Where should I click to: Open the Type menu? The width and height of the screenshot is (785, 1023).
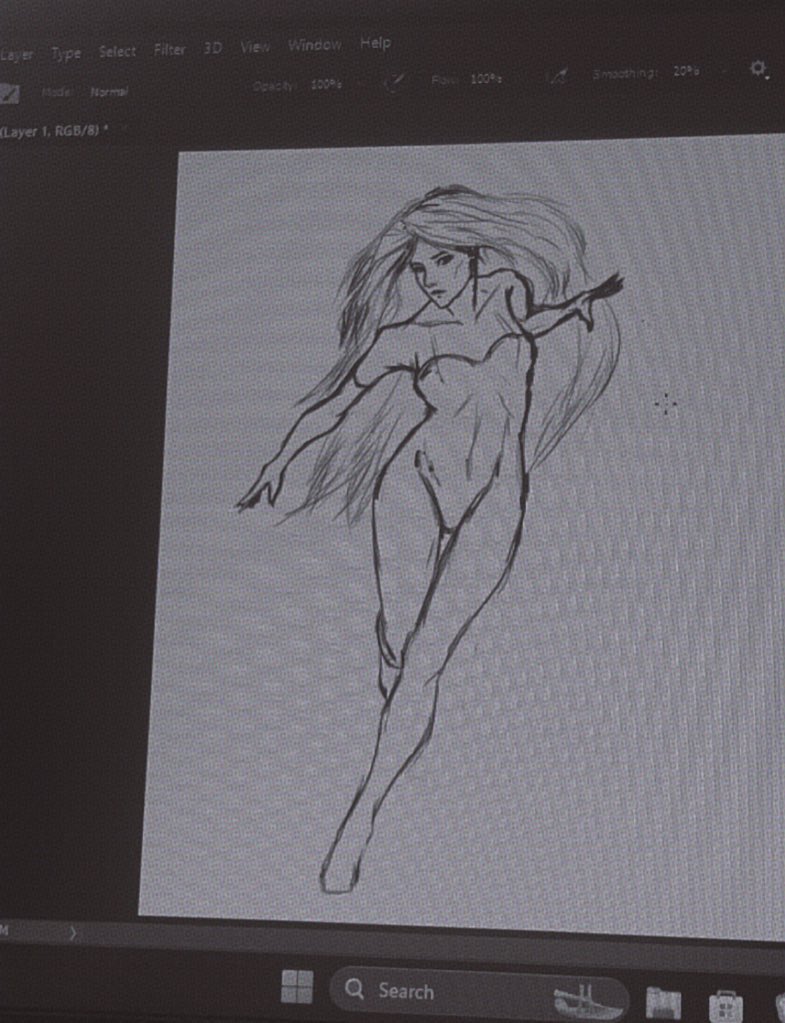click(x=67, y=53)
